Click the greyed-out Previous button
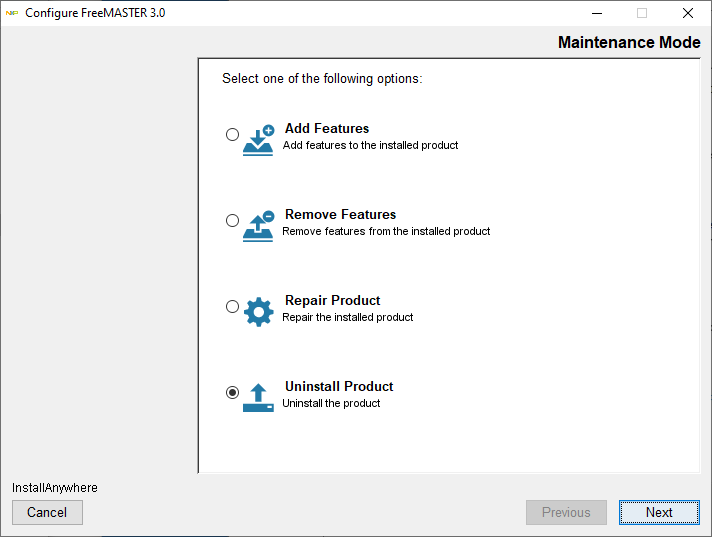Image resolution: width=712 pixels, height=537 pixels. 566,512
